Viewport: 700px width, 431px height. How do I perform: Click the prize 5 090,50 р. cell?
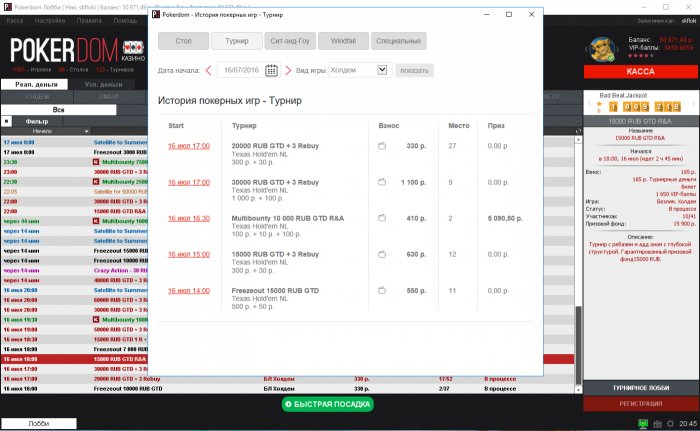pyautogui.click(x=505, y=218)
